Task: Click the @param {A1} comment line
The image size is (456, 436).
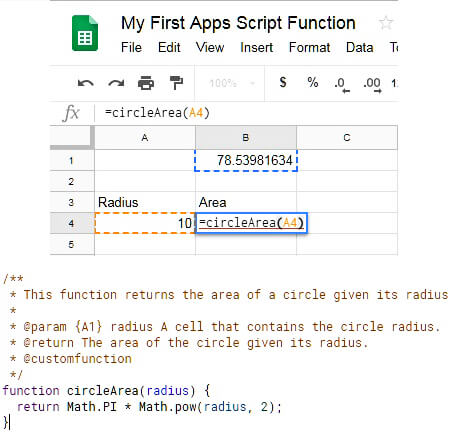Action: pos(225,327)
